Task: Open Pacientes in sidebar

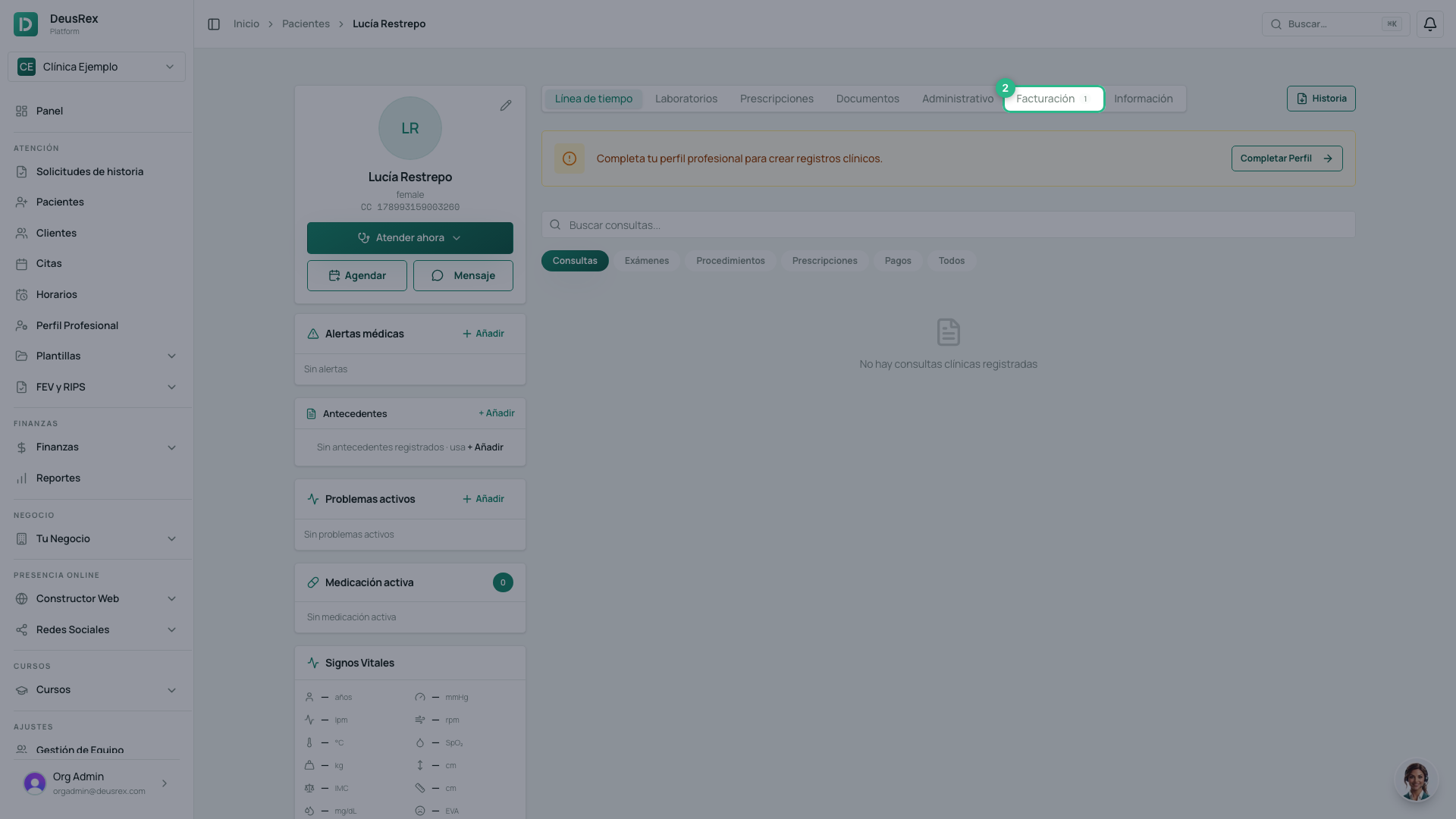Action: (96, 202)
